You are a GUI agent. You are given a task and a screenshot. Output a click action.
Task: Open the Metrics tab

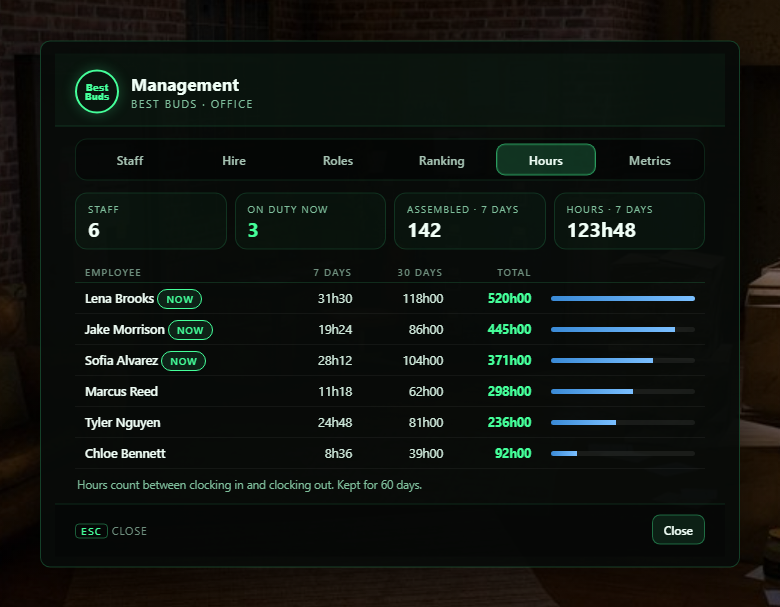650,161
